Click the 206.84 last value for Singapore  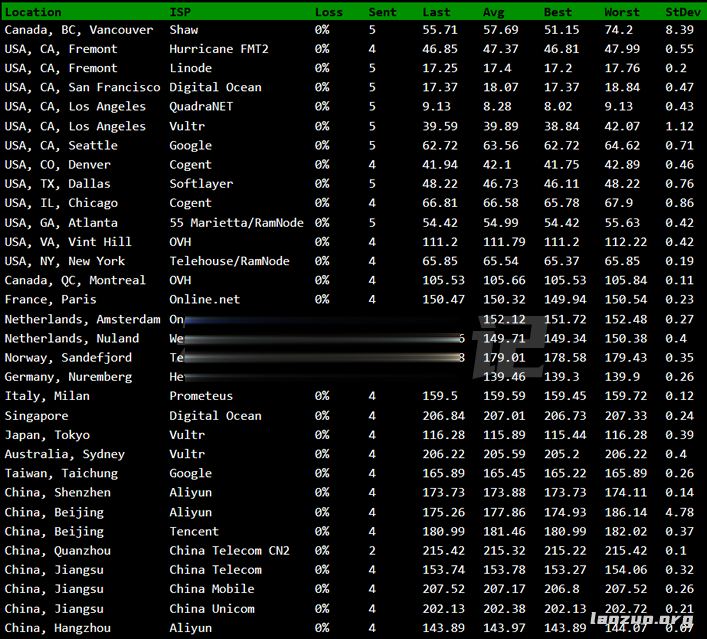coord(444,416)
